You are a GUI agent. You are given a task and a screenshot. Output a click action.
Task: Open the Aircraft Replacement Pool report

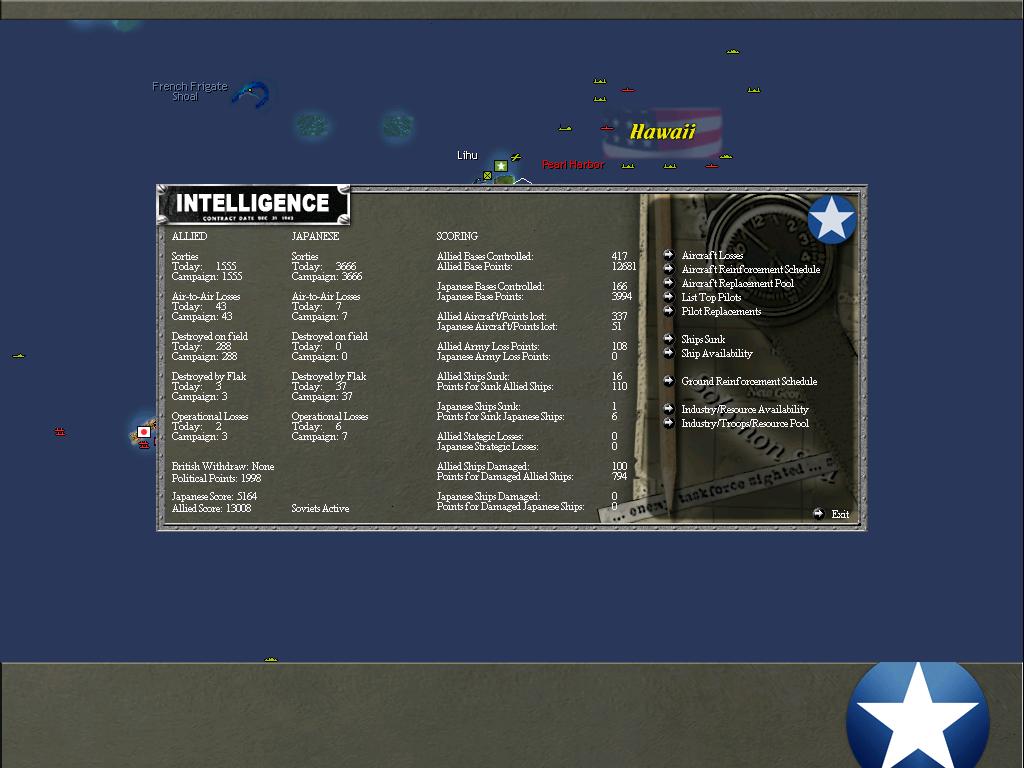click(737, 283)
